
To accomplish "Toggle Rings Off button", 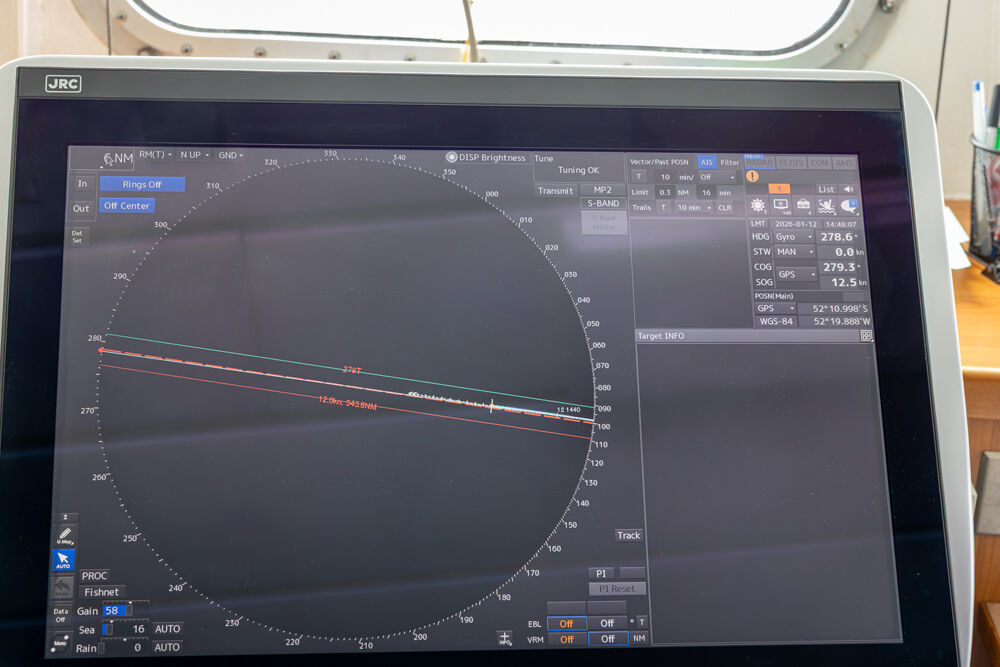I will pos(142,184).
